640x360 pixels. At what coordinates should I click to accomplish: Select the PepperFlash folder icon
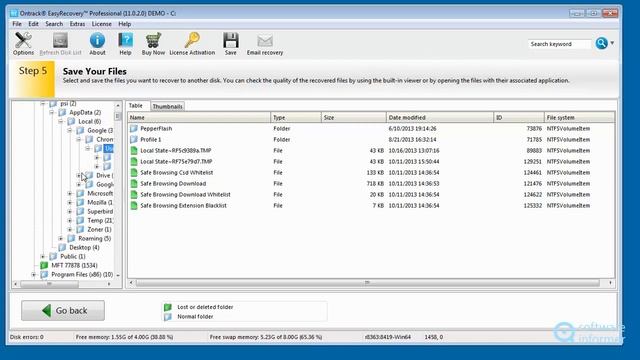point(134,129)
